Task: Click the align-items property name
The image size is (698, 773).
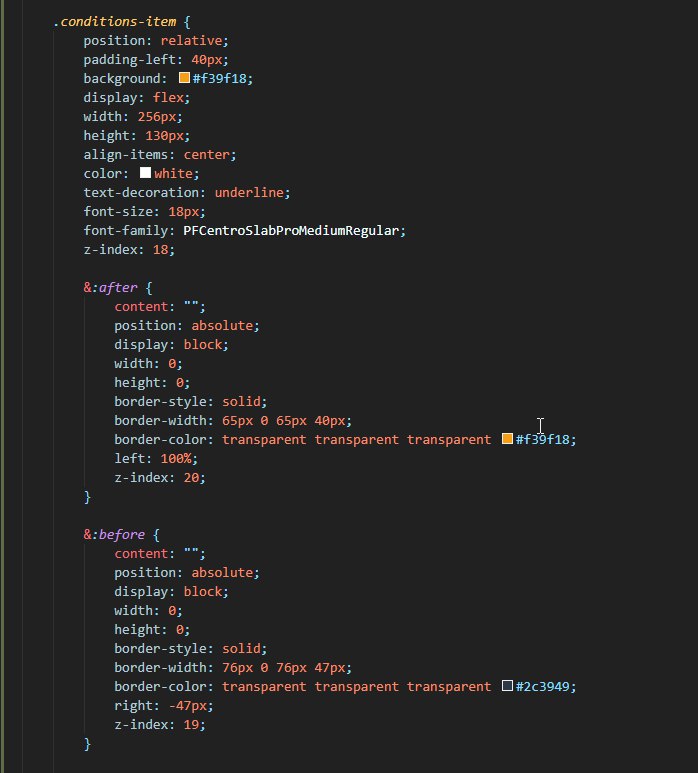Action: pyautogui.click(x=126, y=154)
